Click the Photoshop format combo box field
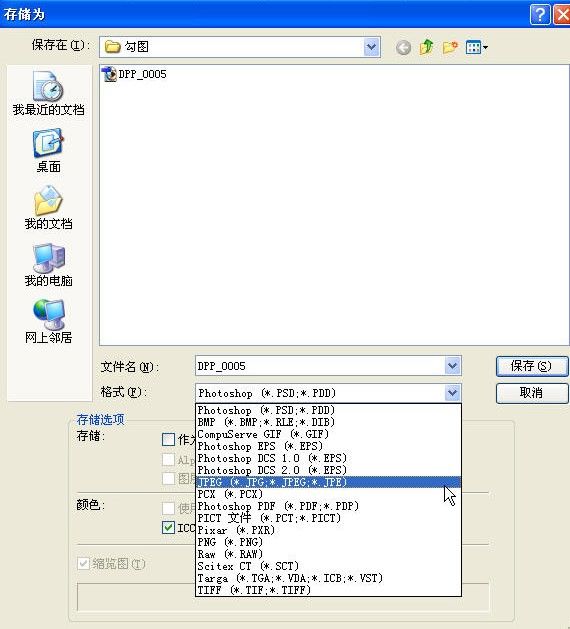570x629 pixels. point(320,393)
